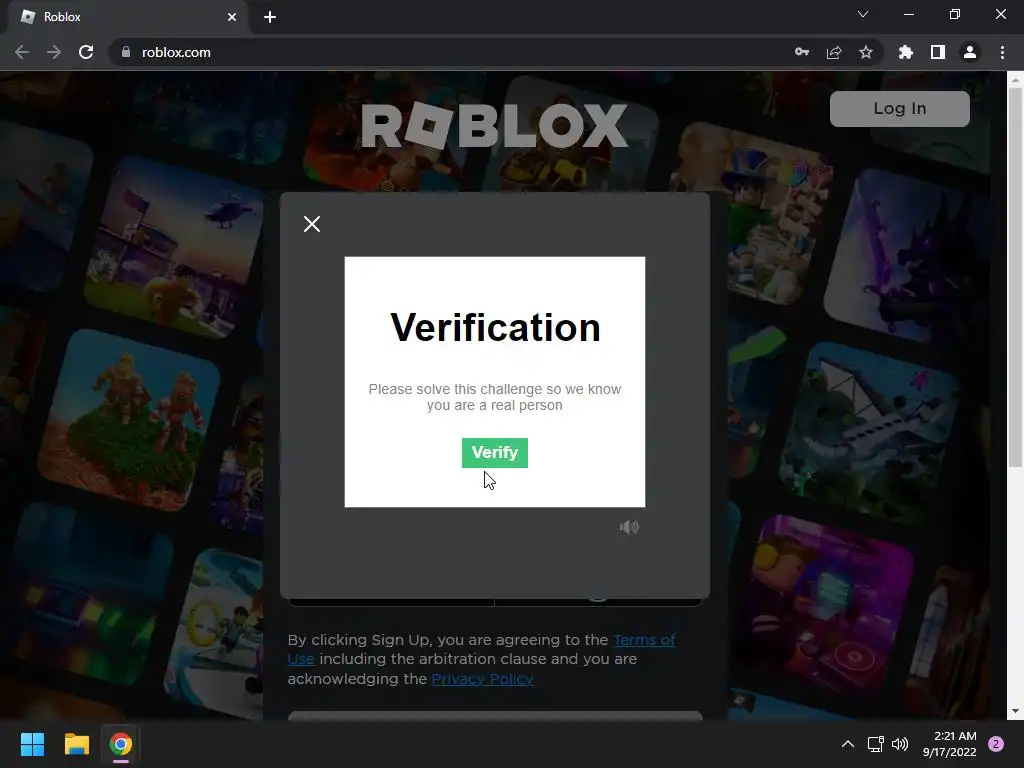The height and width of the screenshot is (768, 1024).
Task: Restore down the Chrome window
Action: (x=955, y=14)
